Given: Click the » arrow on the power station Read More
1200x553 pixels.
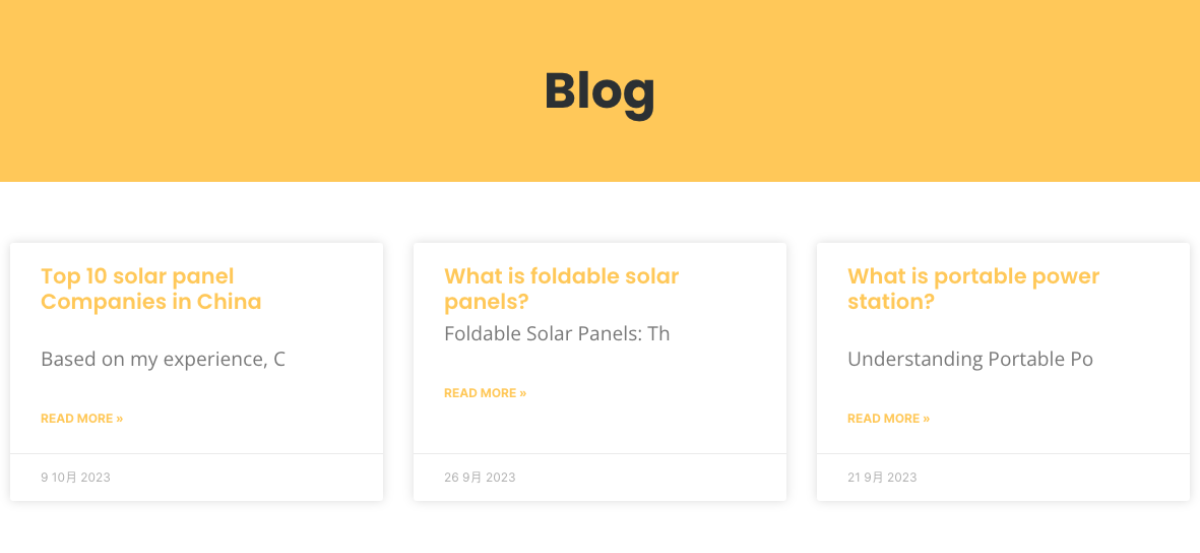Looking at the screenshot, I should (926, 418).
